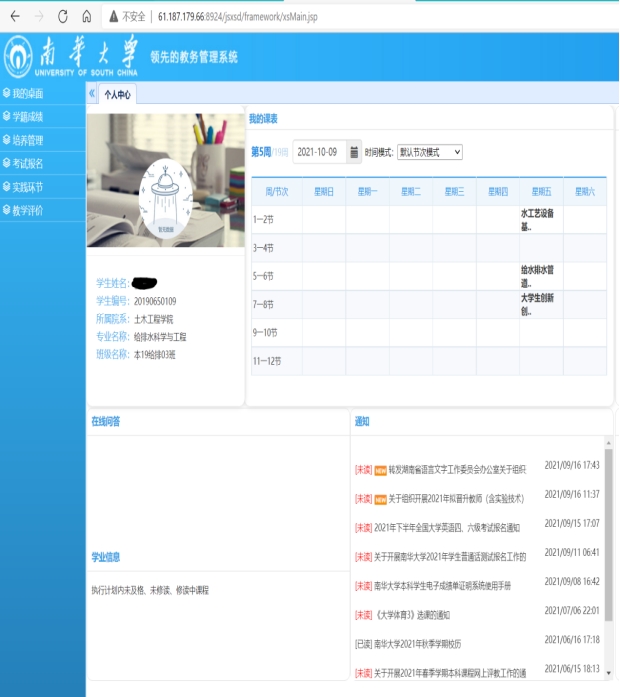This screenshot has height=697, width=620.
Task: Switch to the 个人中心 tab
Action: point(118,95)
